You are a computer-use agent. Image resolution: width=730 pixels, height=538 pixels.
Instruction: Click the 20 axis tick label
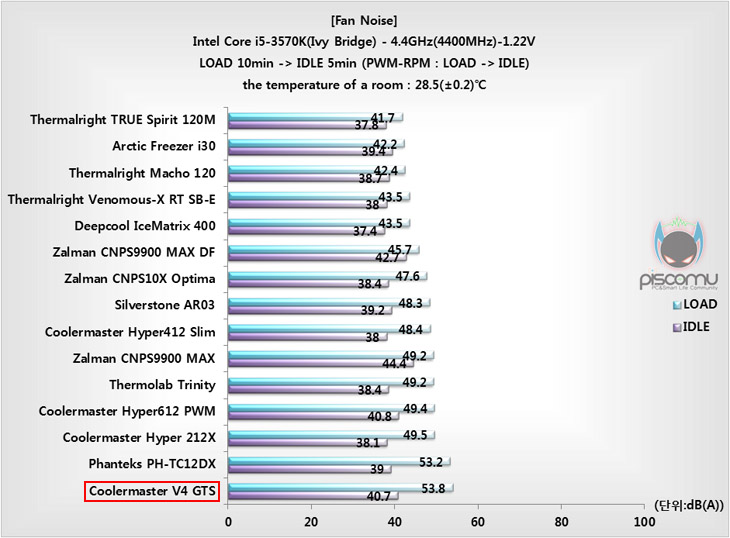click(311, 522)
